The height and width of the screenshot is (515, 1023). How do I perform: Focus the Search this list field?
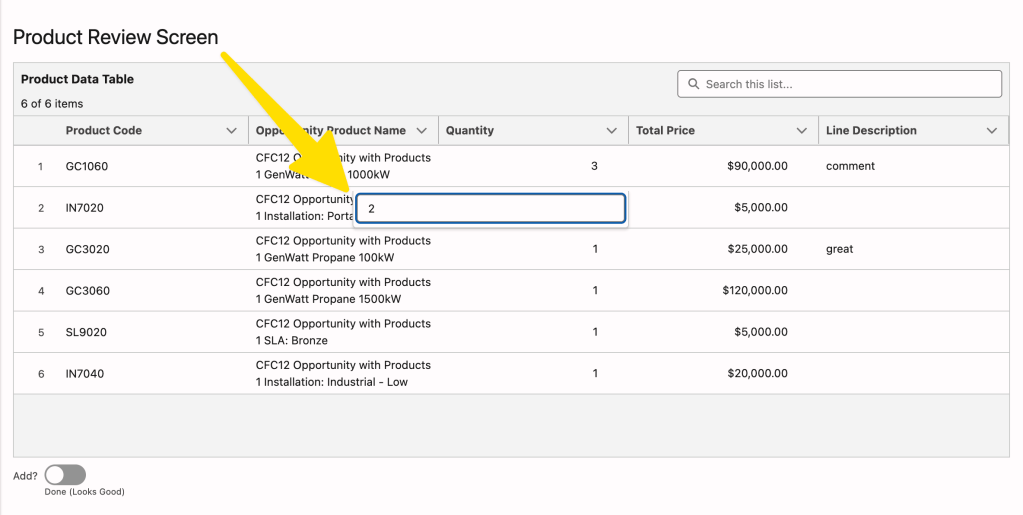click(840, 84)
